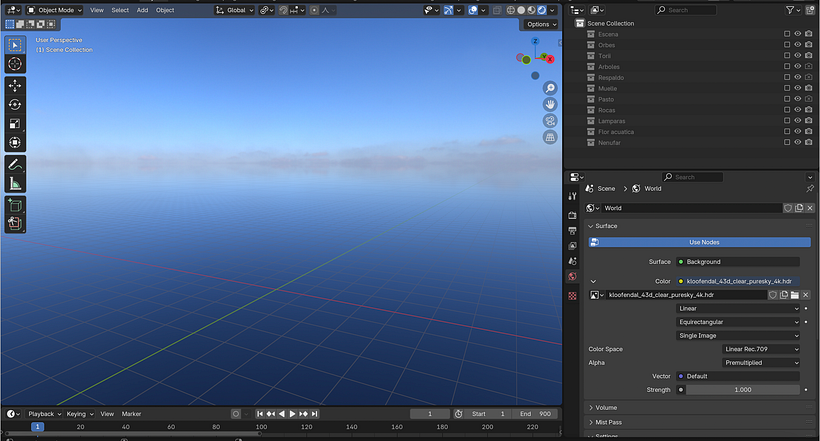Viewport: 820px width, 441px height.
Task: Jump to the timeline end frame
Action: pos(314,414)
